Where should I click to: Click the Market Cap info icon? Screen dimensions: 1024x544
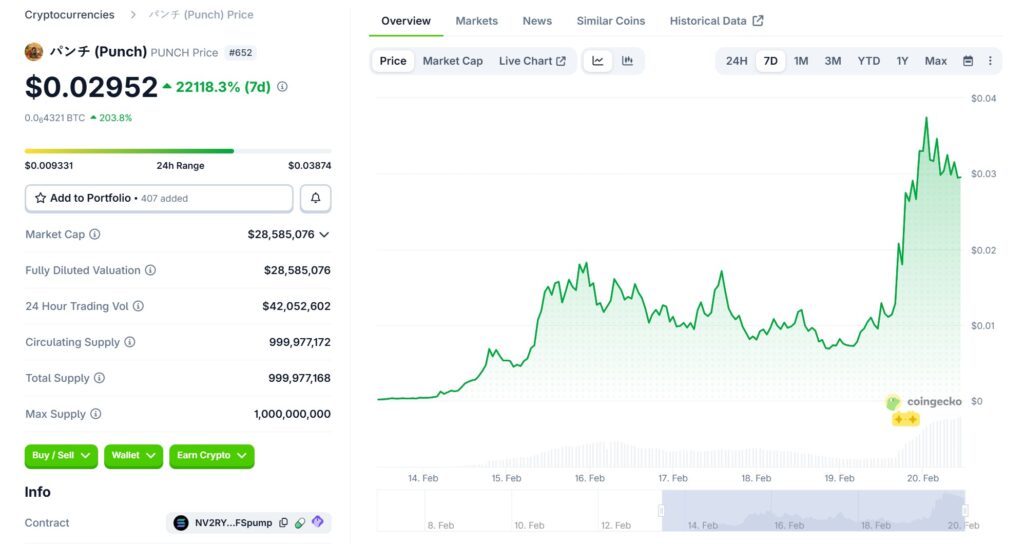(95, 234)
